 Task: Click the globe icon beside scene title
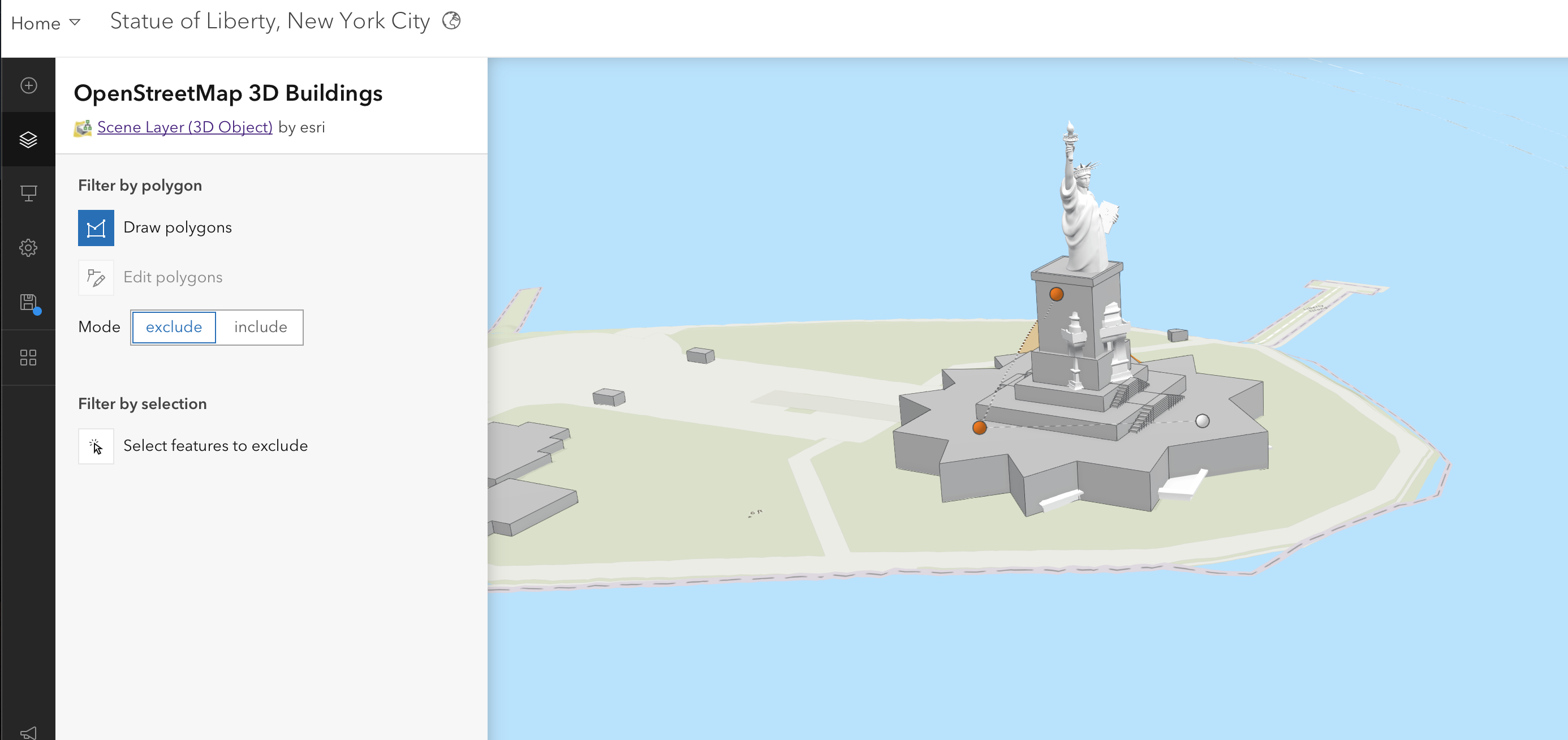click(x=451, y=21)
